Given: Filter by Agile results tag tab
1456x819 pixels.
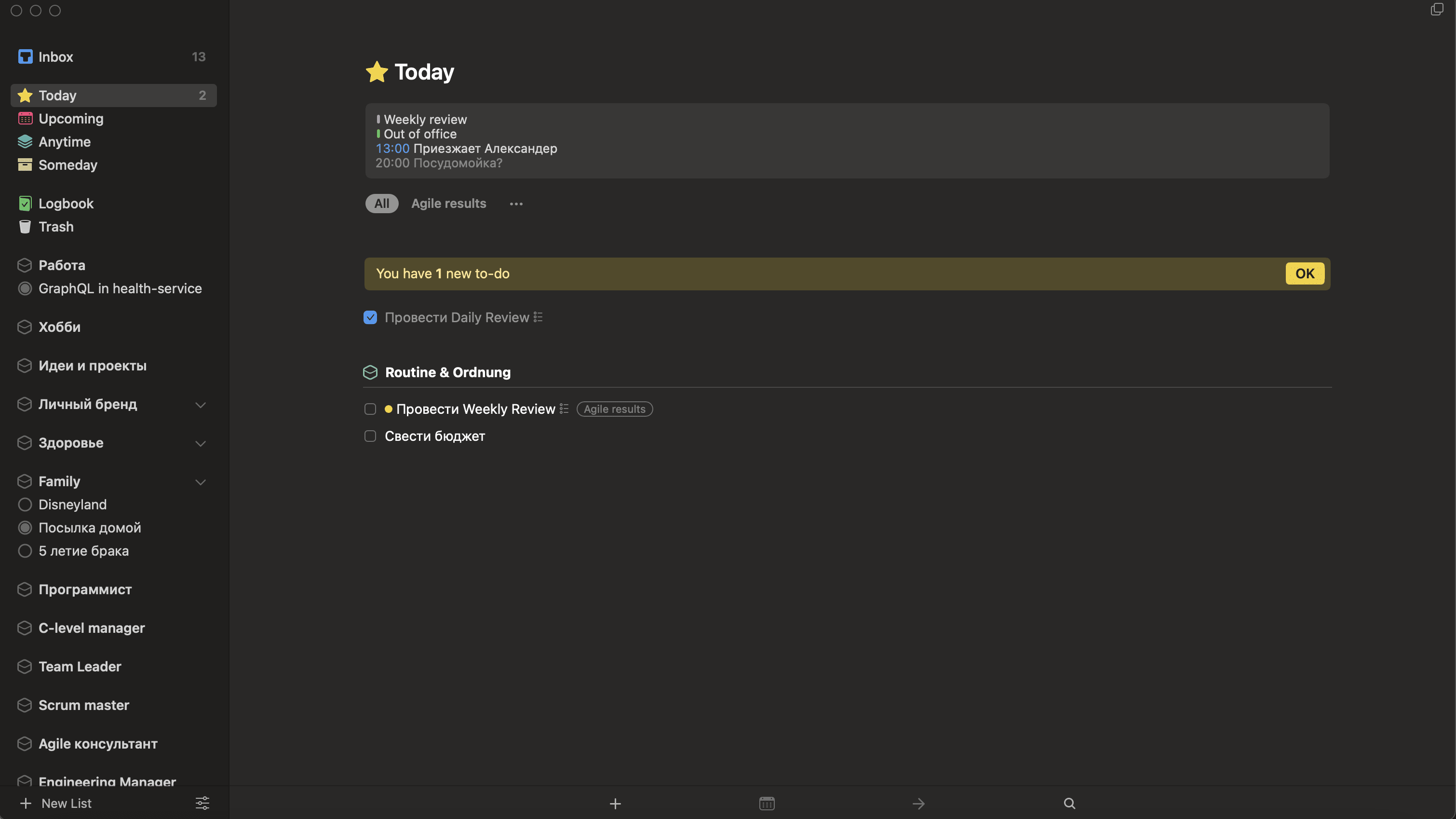Looking at the screenshot, I should click(x=448, y=204).
